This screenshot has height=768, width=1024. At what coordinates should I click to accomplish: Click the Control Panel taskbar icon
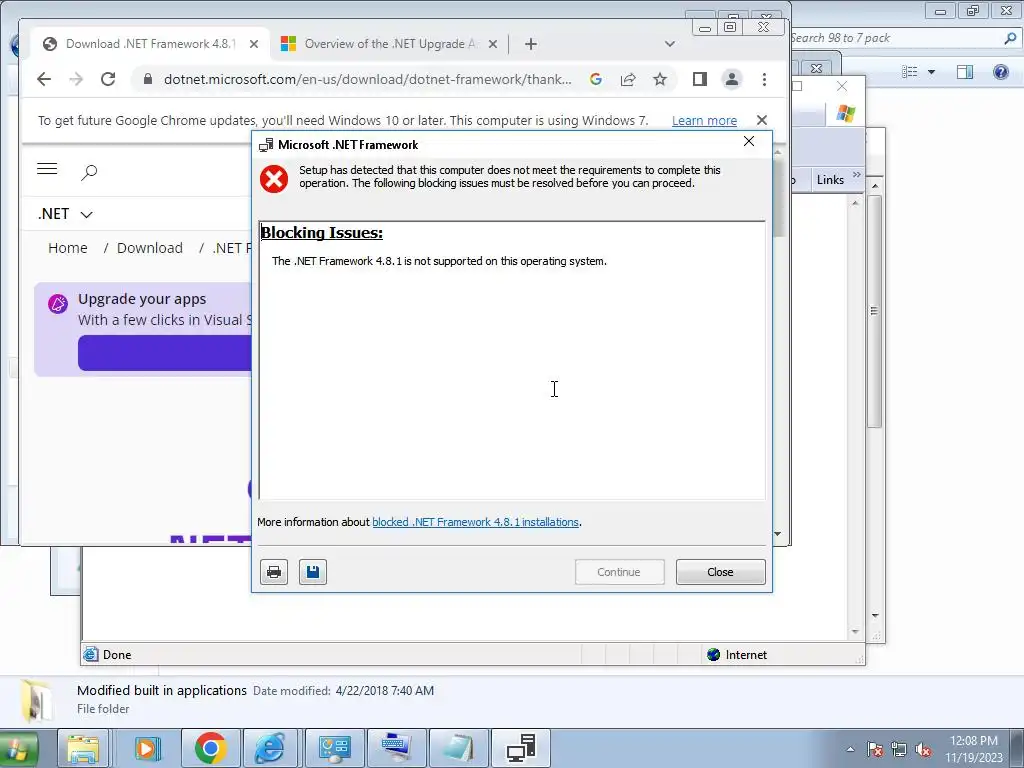(x=334, y=748)
